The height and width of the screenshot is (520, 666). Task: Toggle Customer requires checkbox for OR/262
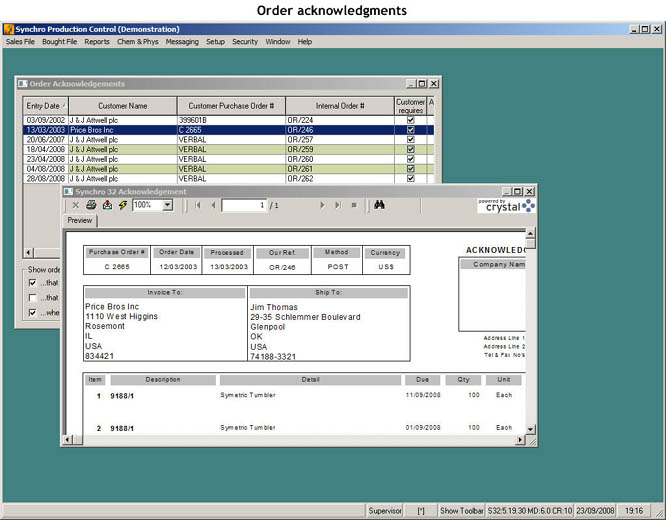click(x=410, y=179)
